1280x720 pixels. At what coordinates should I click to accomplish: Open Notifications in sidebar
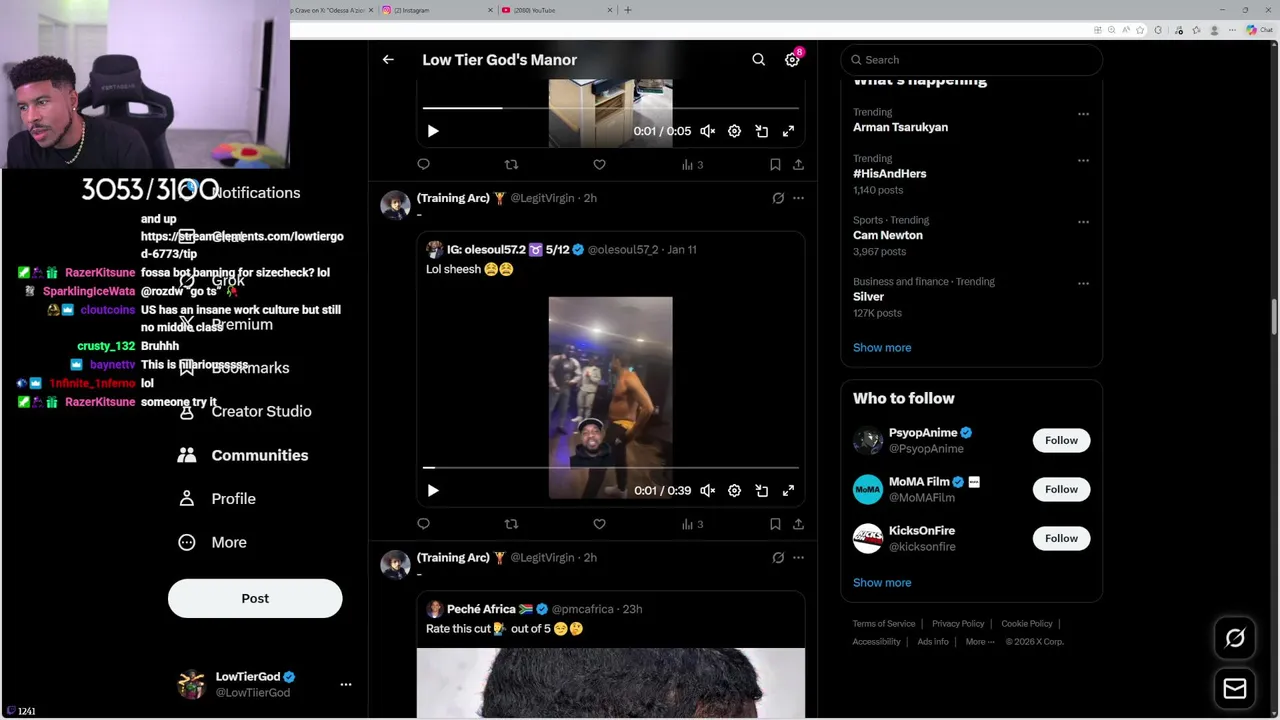tap(240, 192)
